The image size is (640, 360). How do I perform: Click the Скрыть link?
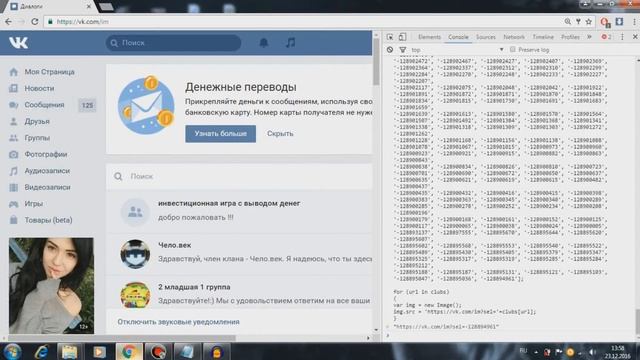click(x=280, y=133)
